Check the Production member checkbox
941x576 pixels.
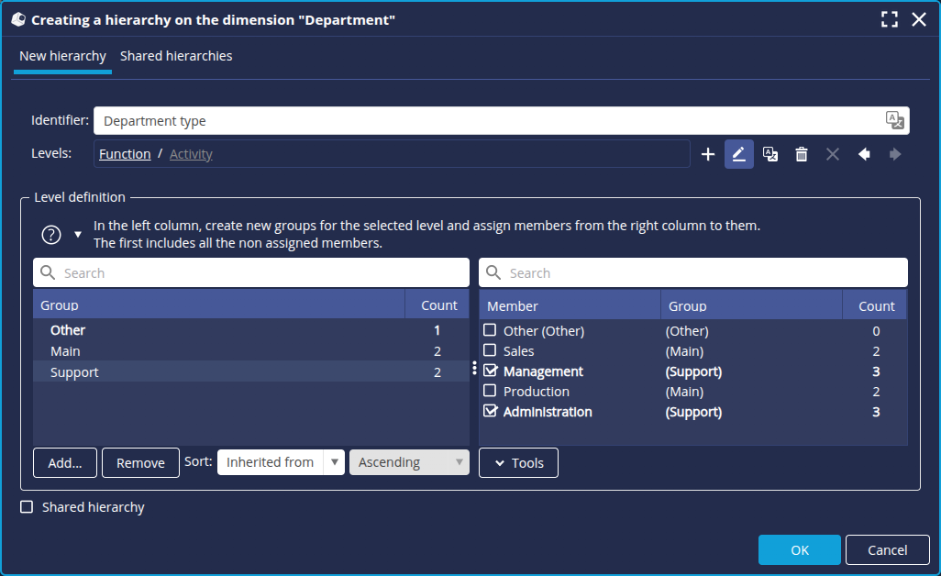pyautogui.click(x=490, y=391)
